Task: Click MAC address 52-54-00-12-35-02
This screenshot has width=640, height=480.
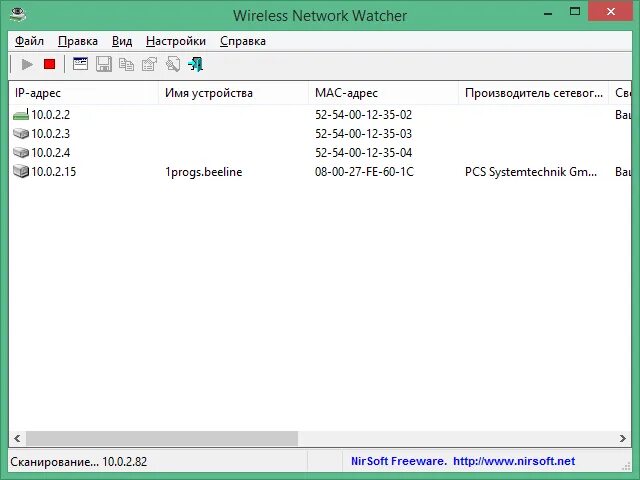Action: [x=363, y=115]
